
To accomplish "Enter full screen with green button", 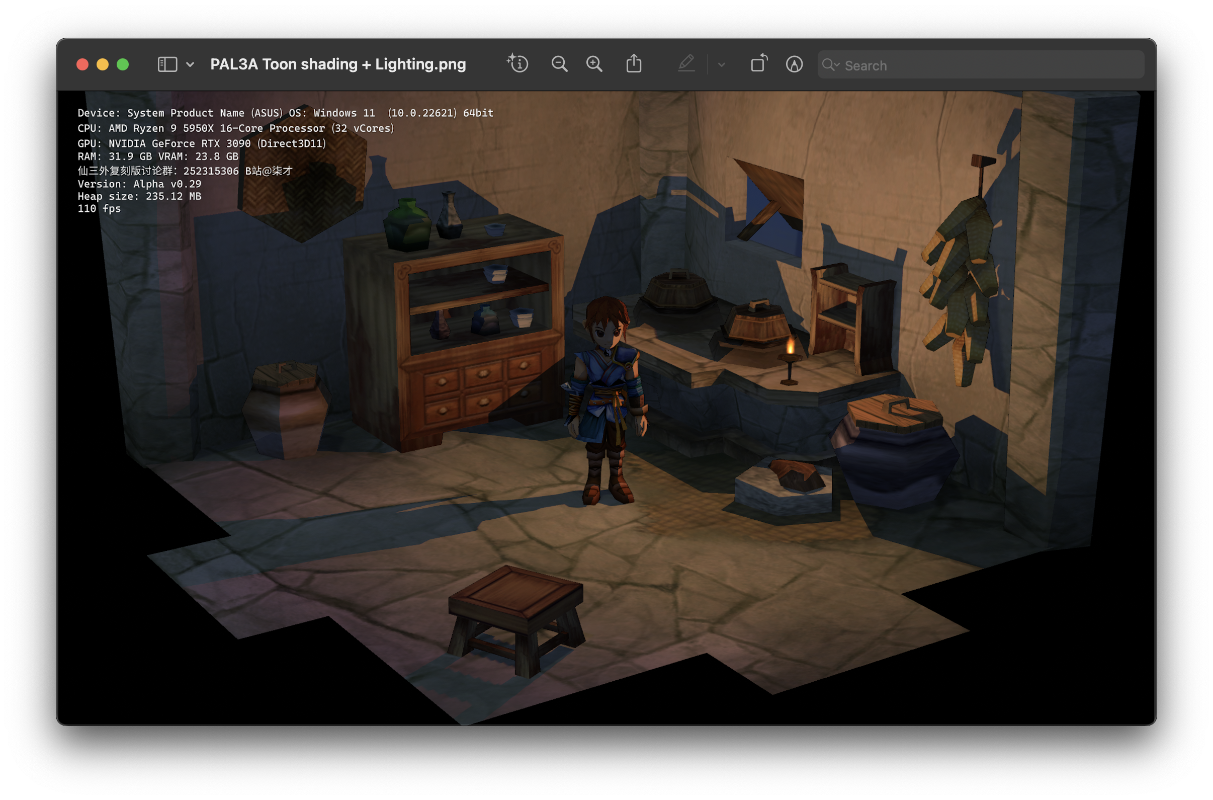I will (x=122, y=64).
